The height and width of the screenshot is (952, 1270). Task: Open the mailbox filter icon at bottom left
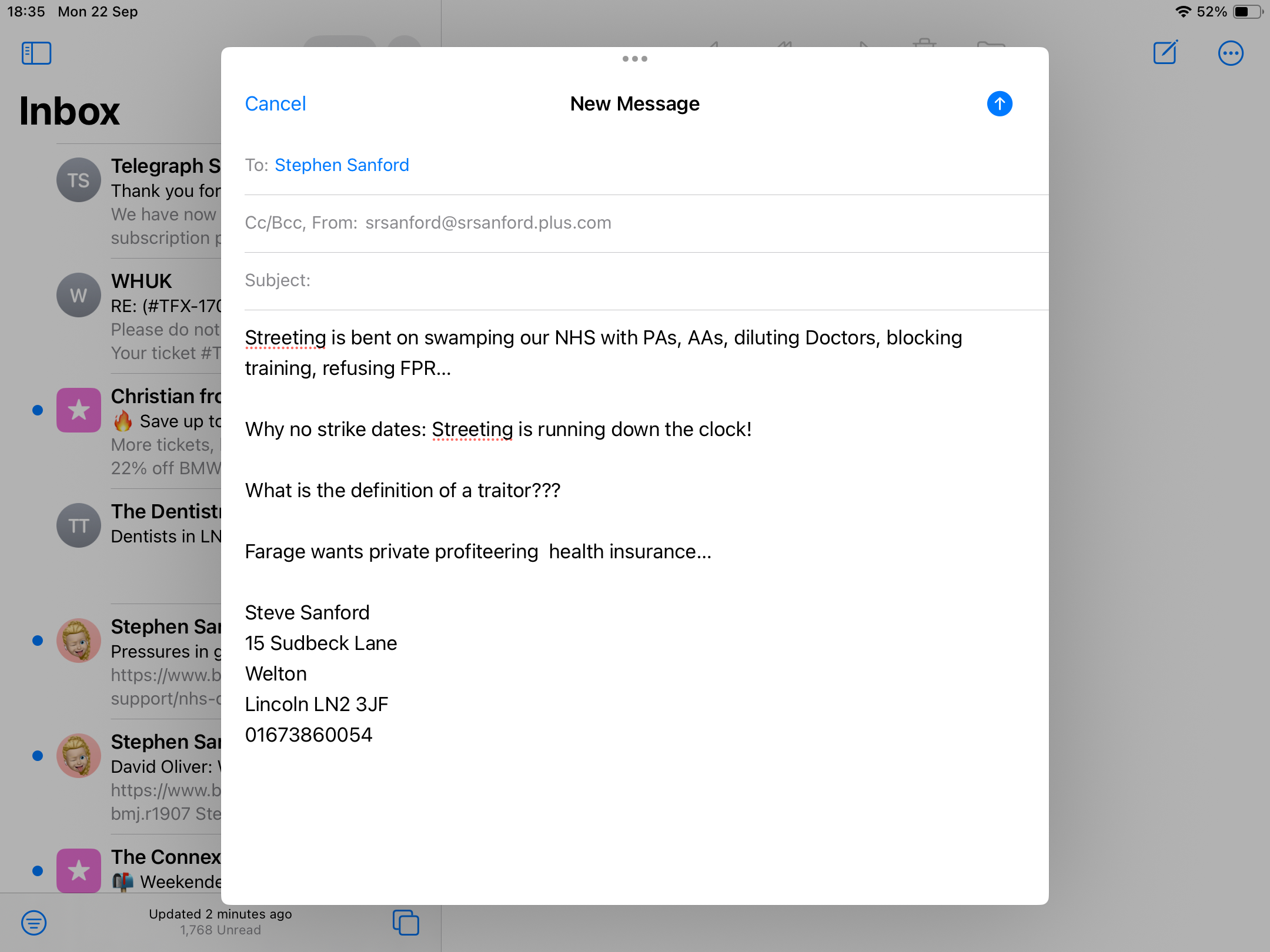tap(34, 922)
